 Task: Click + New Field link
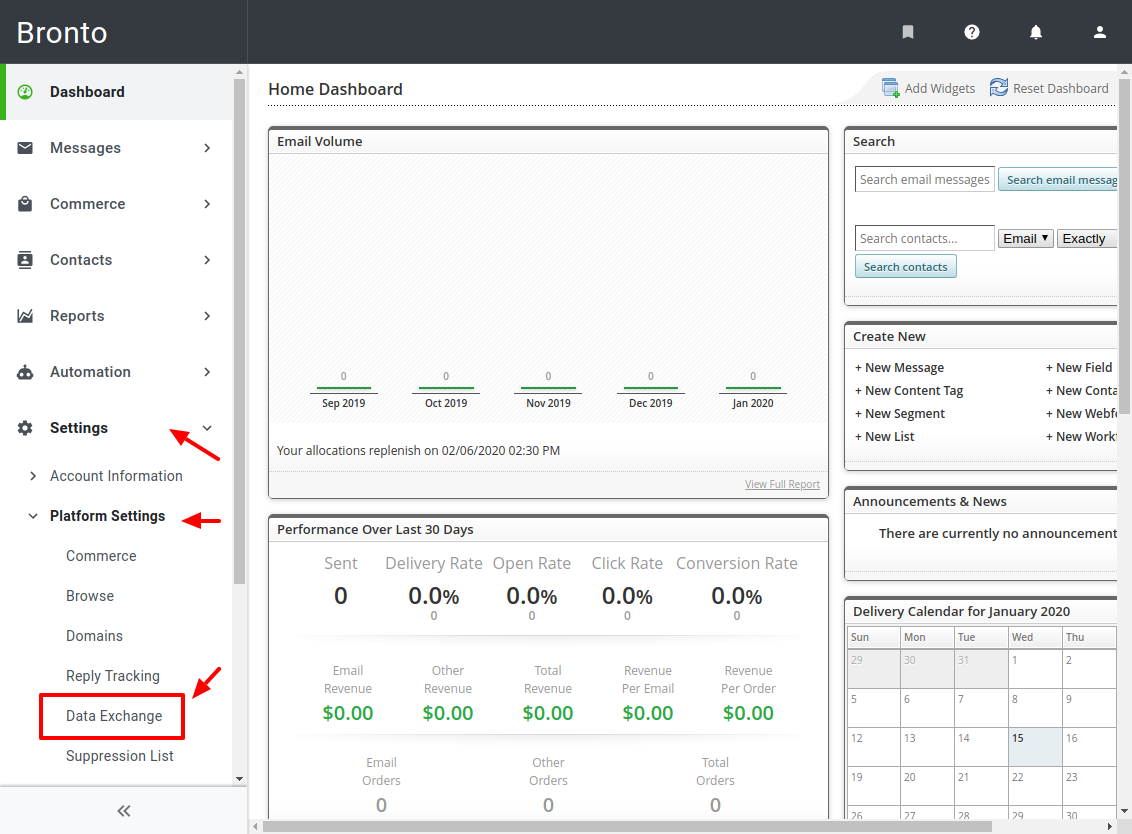point(1079,368)
